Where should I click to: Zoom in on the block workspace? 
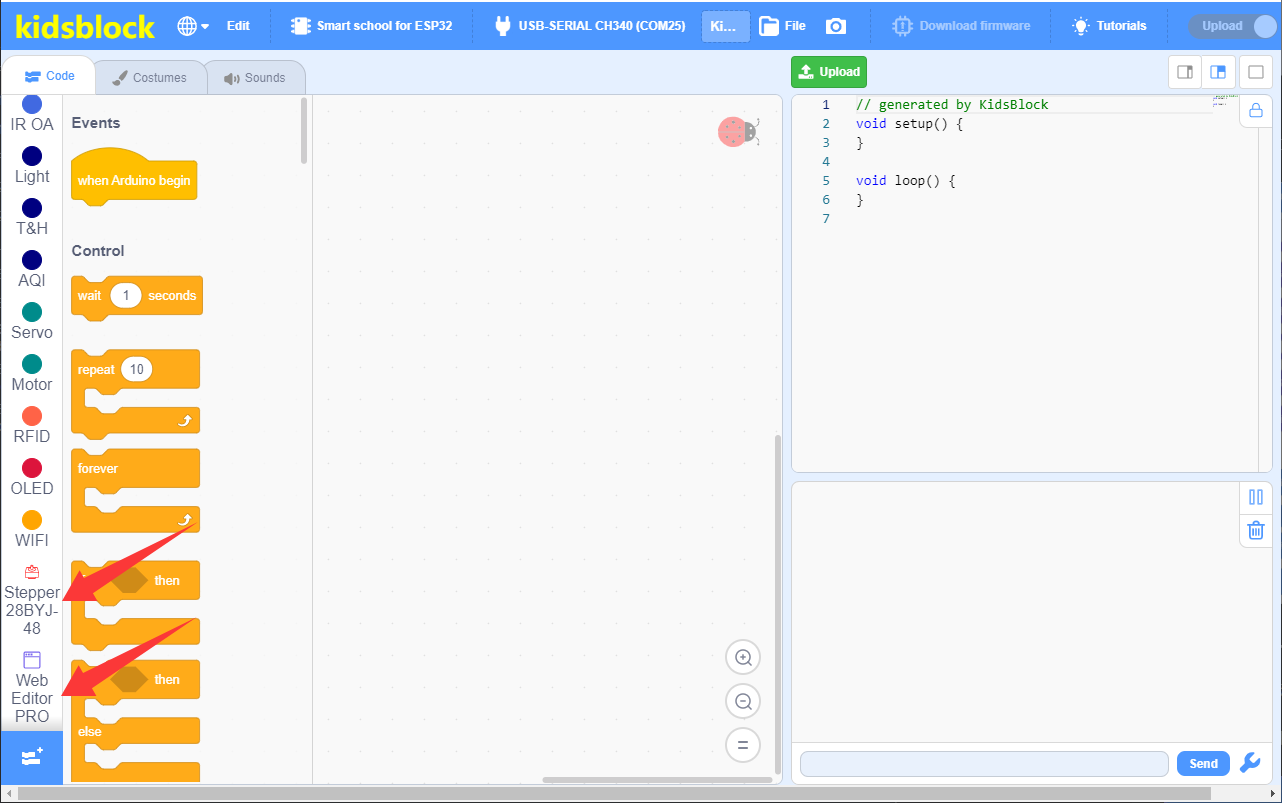(x=743, y=658)
